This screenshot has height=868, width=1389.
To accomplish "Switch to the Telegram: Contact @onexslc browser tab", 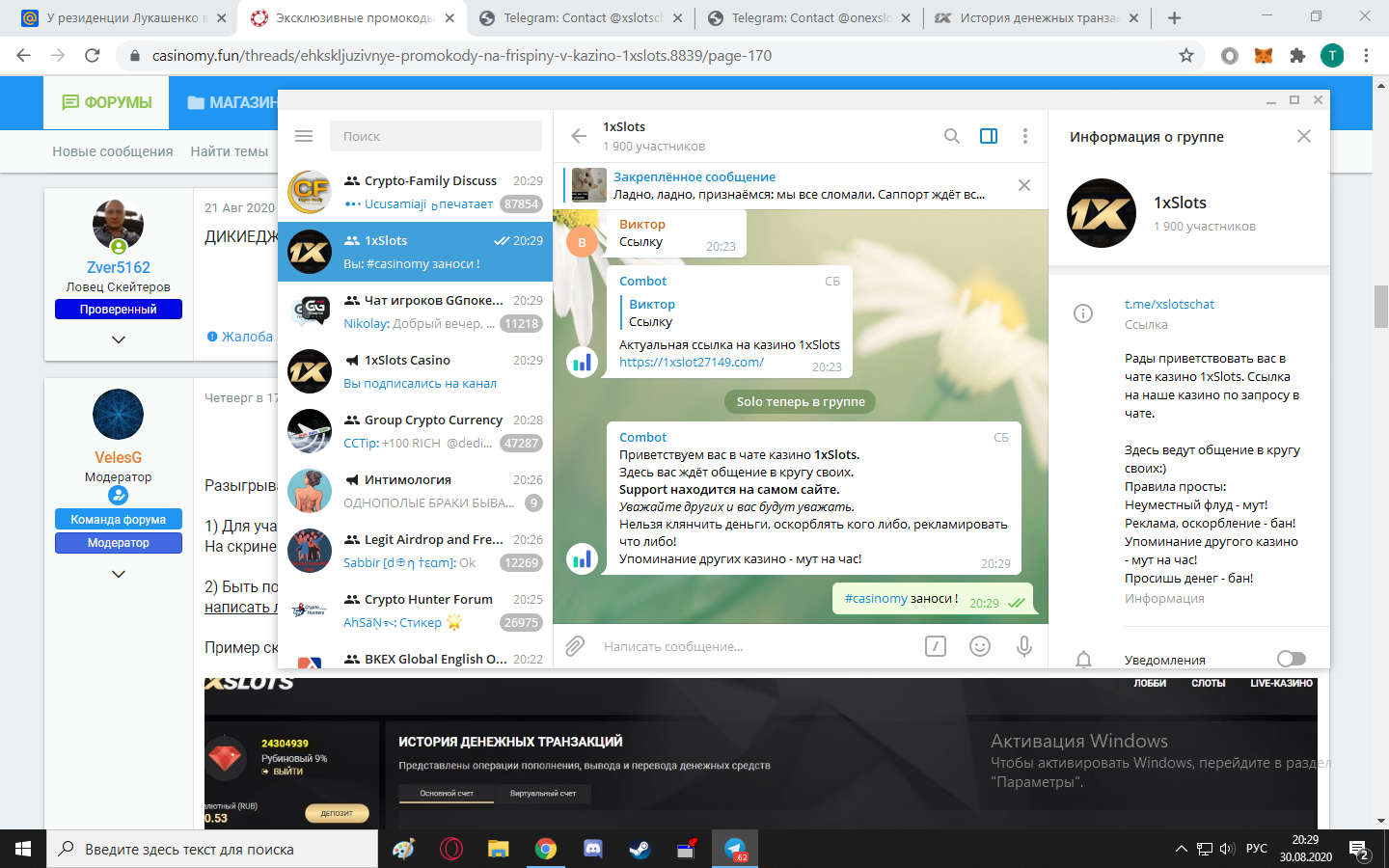I will 810,18.
